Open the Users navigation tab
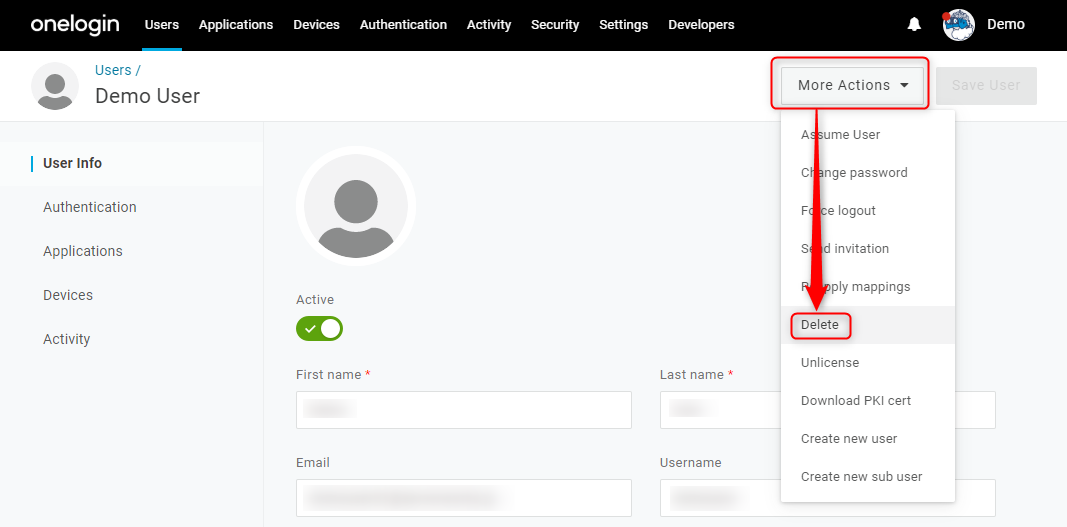Viewport: 1067px width, 527px height. point(162,25)
